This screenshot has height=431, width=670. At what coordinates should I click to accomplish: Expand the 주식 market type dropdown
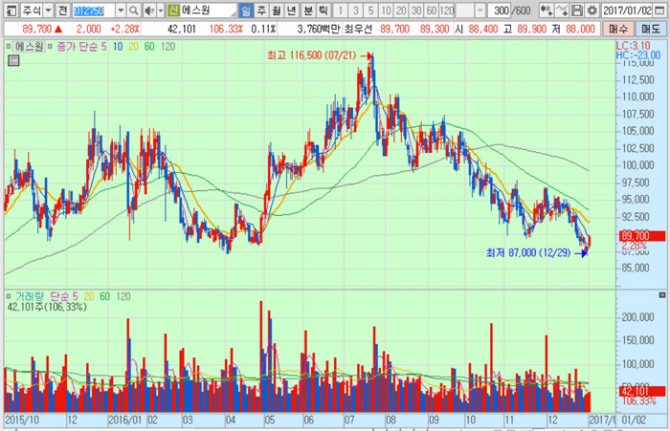(49, 9)
